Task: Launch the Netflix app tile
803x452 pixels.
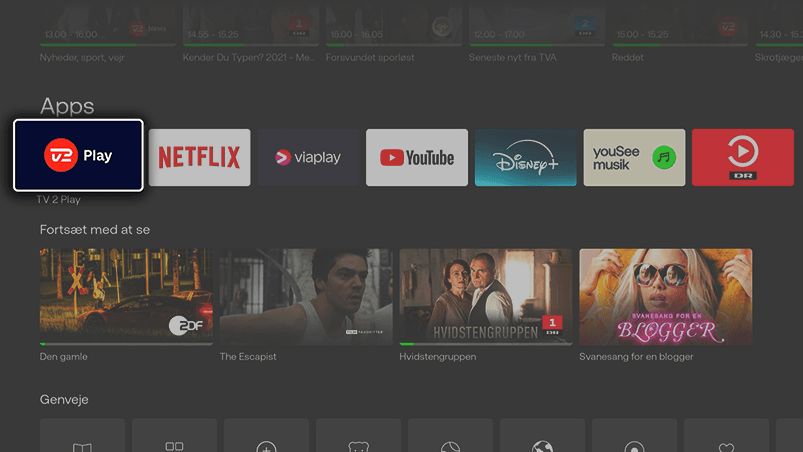Action: click(x=199, y=157)
